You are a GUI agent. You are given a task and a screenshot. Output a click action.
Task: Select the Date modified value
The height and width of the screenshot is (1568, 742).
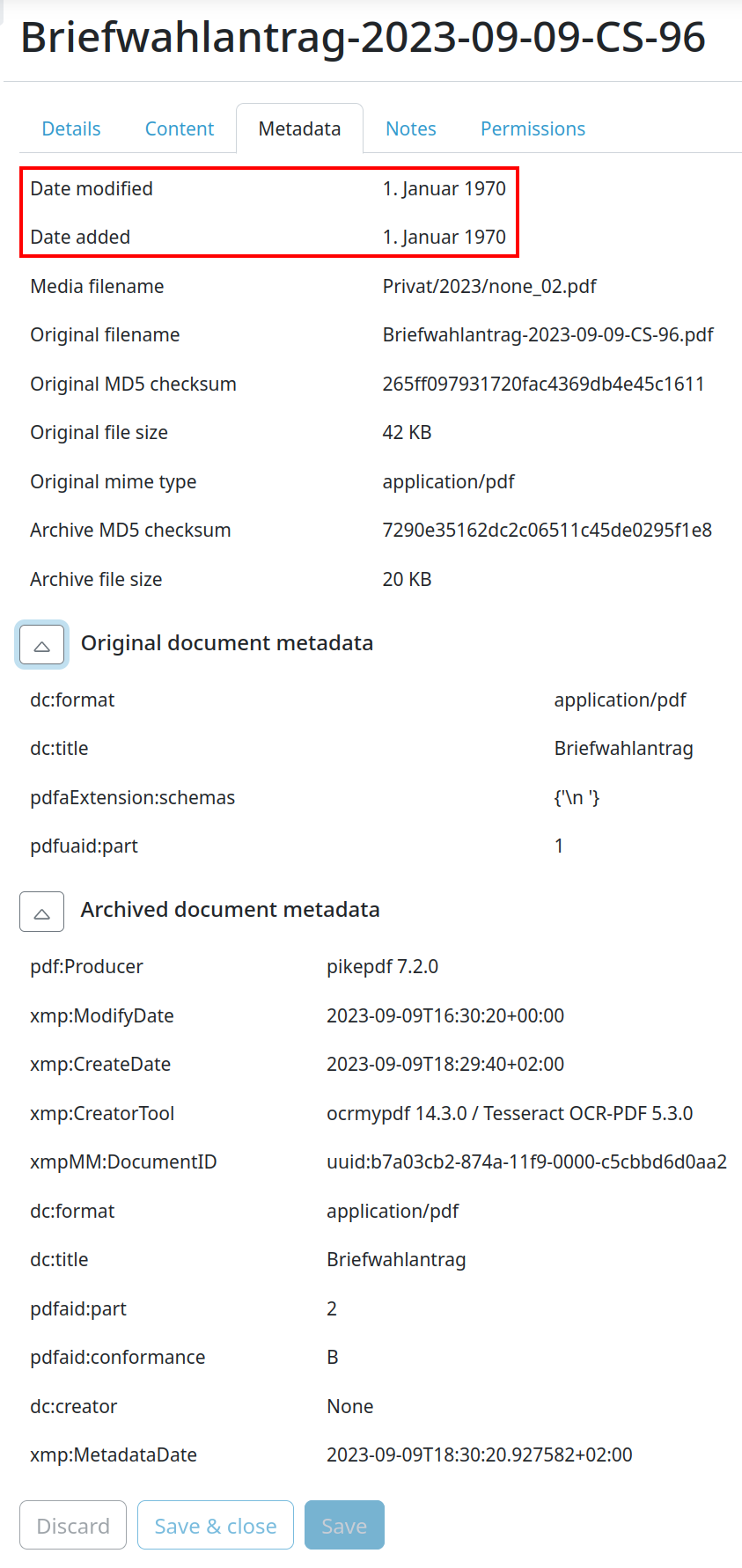tap(444, 187)
